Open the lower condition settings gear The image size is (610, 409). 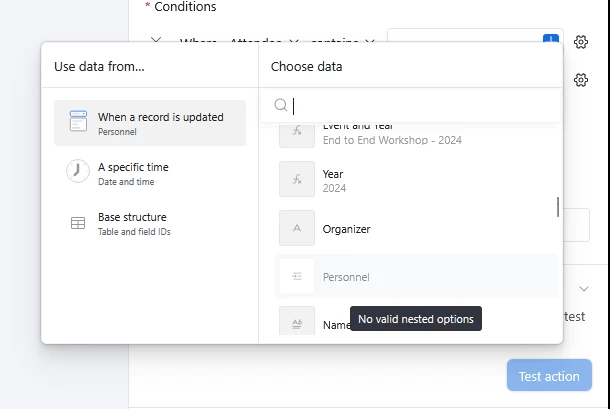tap(581, 80)
